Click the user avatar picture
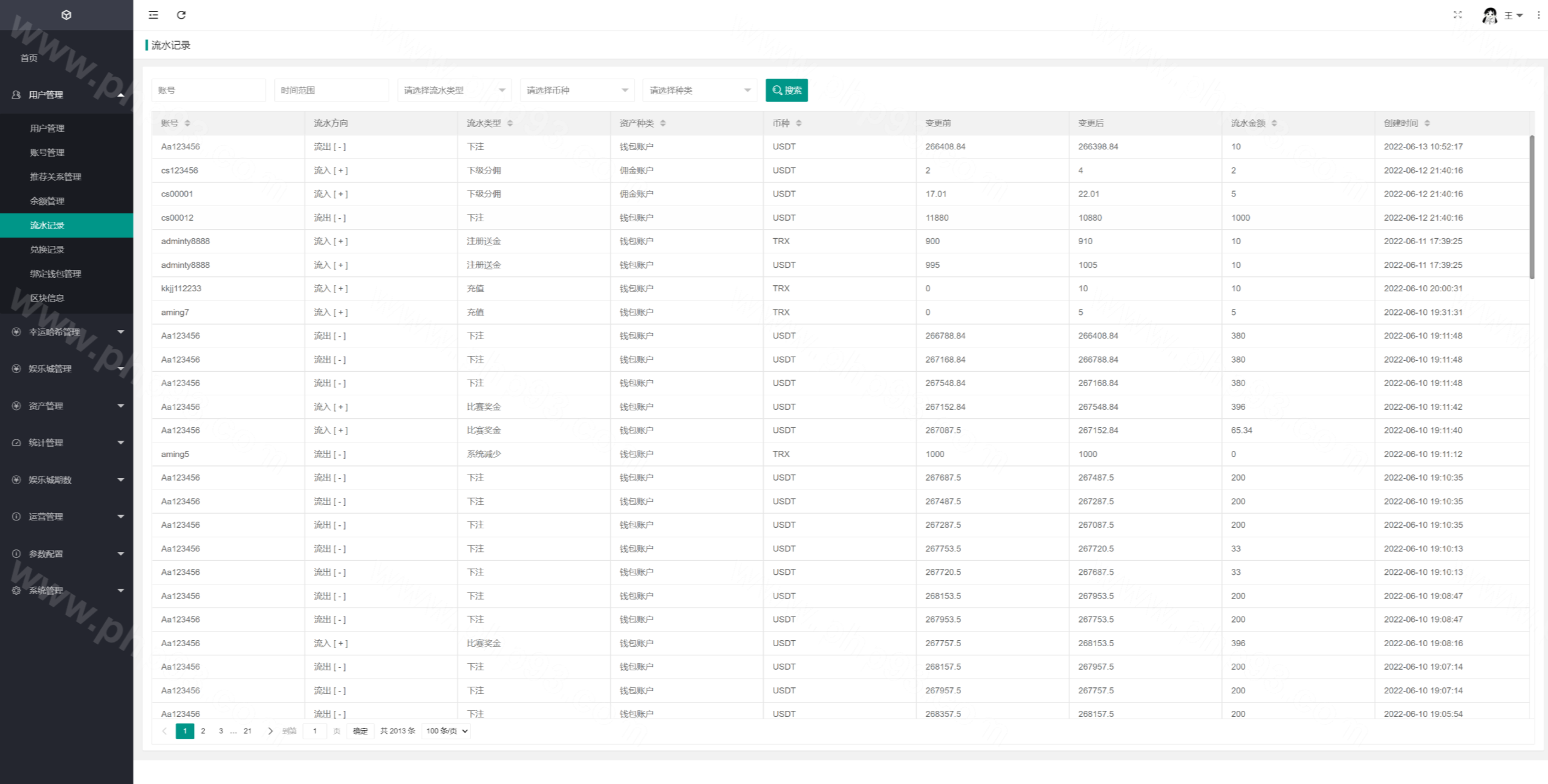 (x=1490, y=15)
